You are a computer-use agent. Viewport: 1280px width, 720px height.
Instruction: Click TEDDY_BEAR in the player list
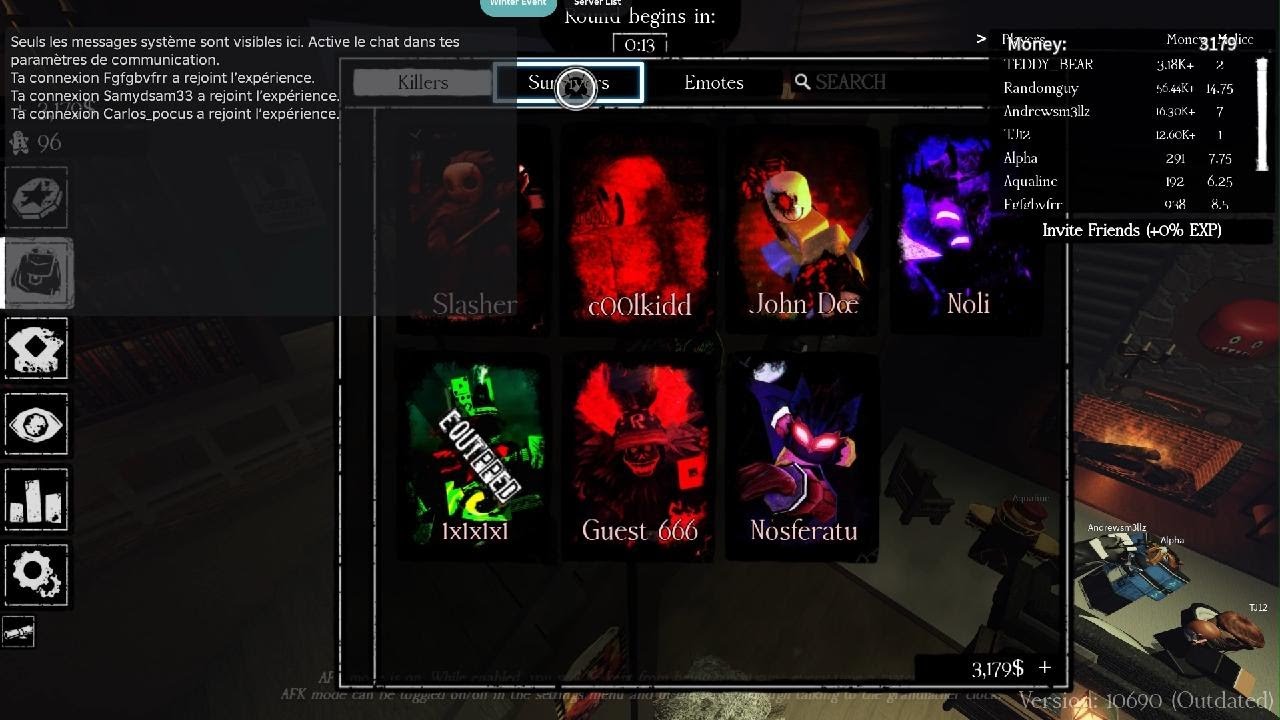[x=1048, y=64]
